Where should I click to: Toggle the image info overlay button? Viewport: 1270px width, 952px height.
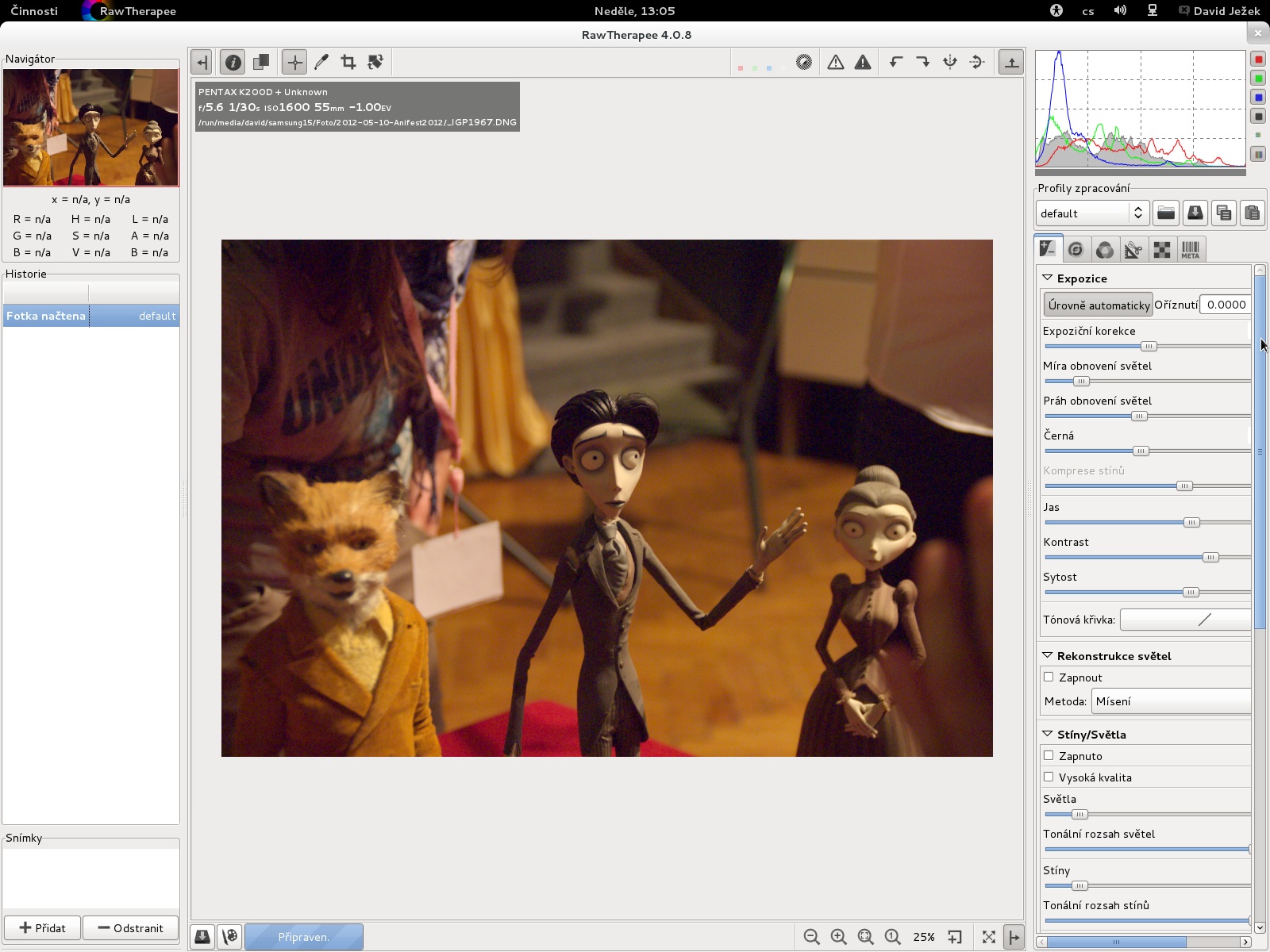click(233, 62)
